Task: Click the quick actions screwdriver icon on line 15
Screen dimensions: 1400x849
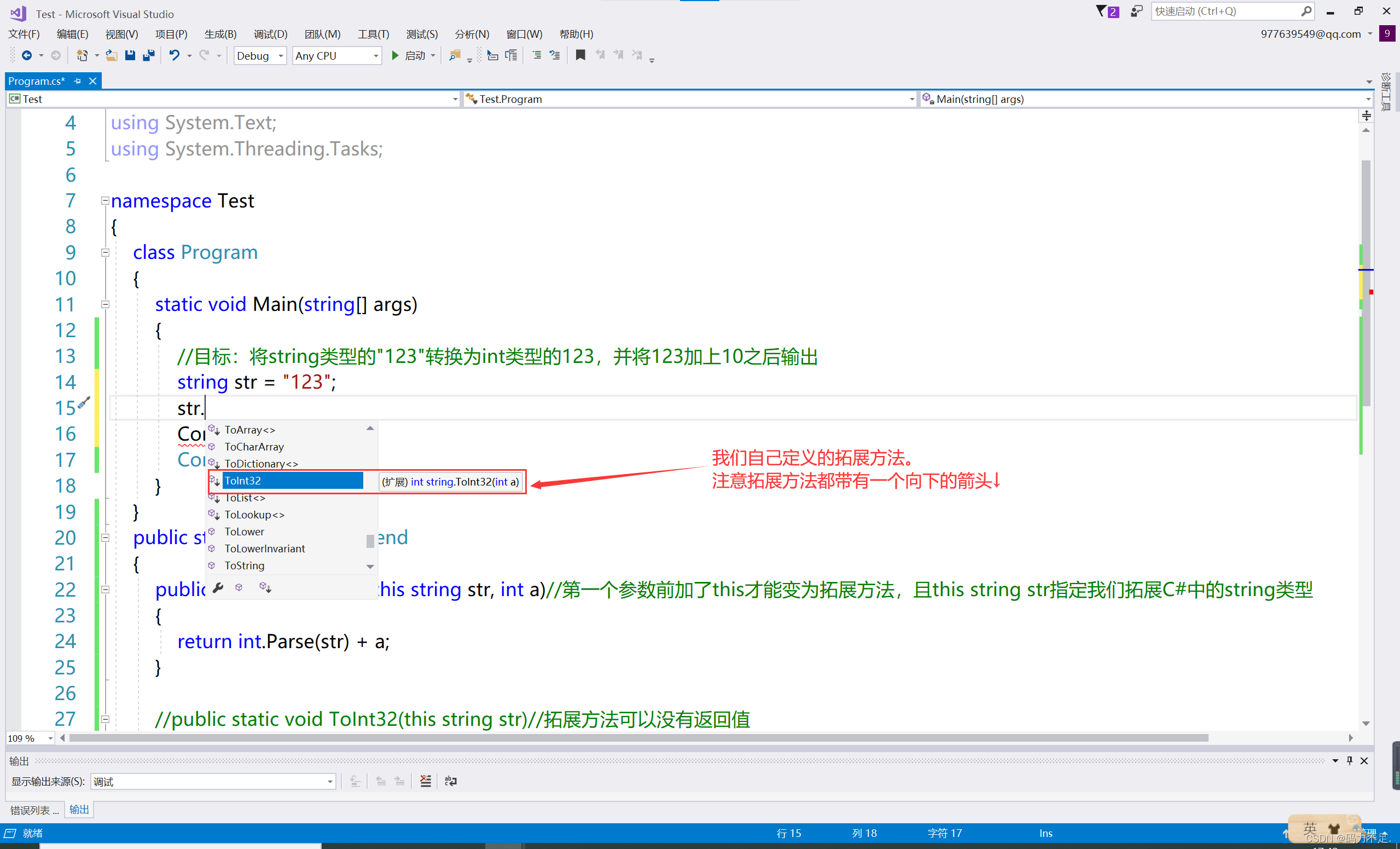Action: tap(84, 403)
